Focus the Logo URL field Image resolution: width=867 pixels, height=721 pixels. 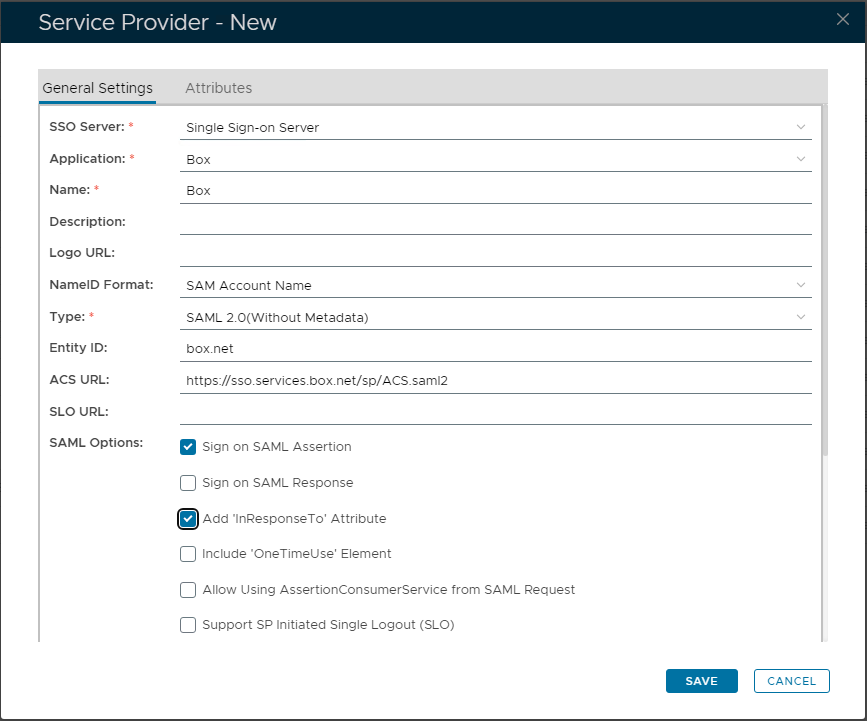495,254
